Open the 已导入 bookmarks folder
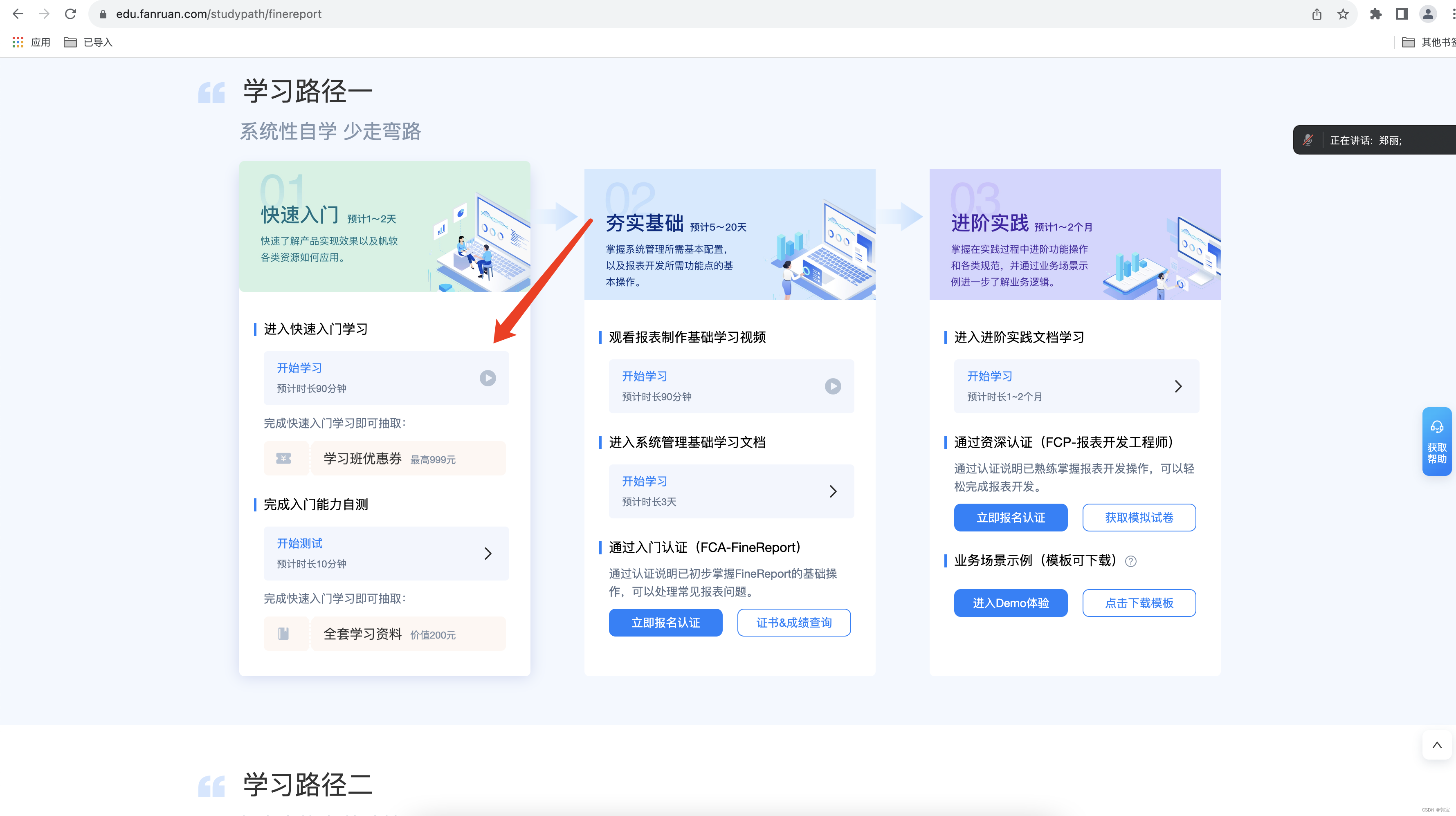Viewport: 1456px width, 816px height. coord(88,43)
